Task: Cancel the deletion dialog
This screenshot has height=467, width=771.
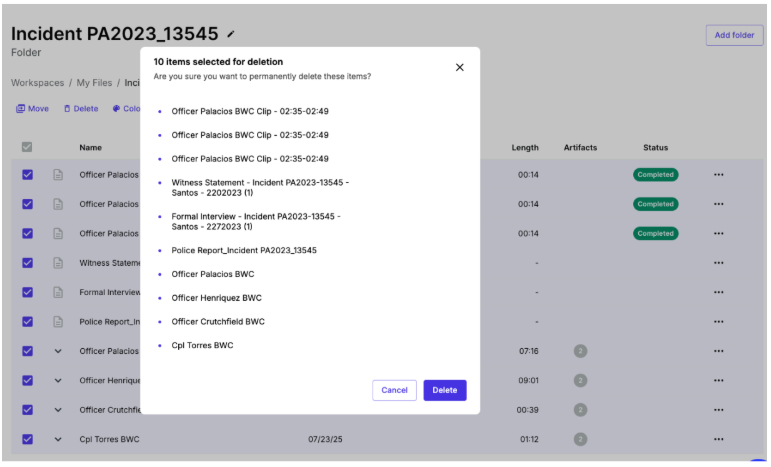Action: coord(394,390)
